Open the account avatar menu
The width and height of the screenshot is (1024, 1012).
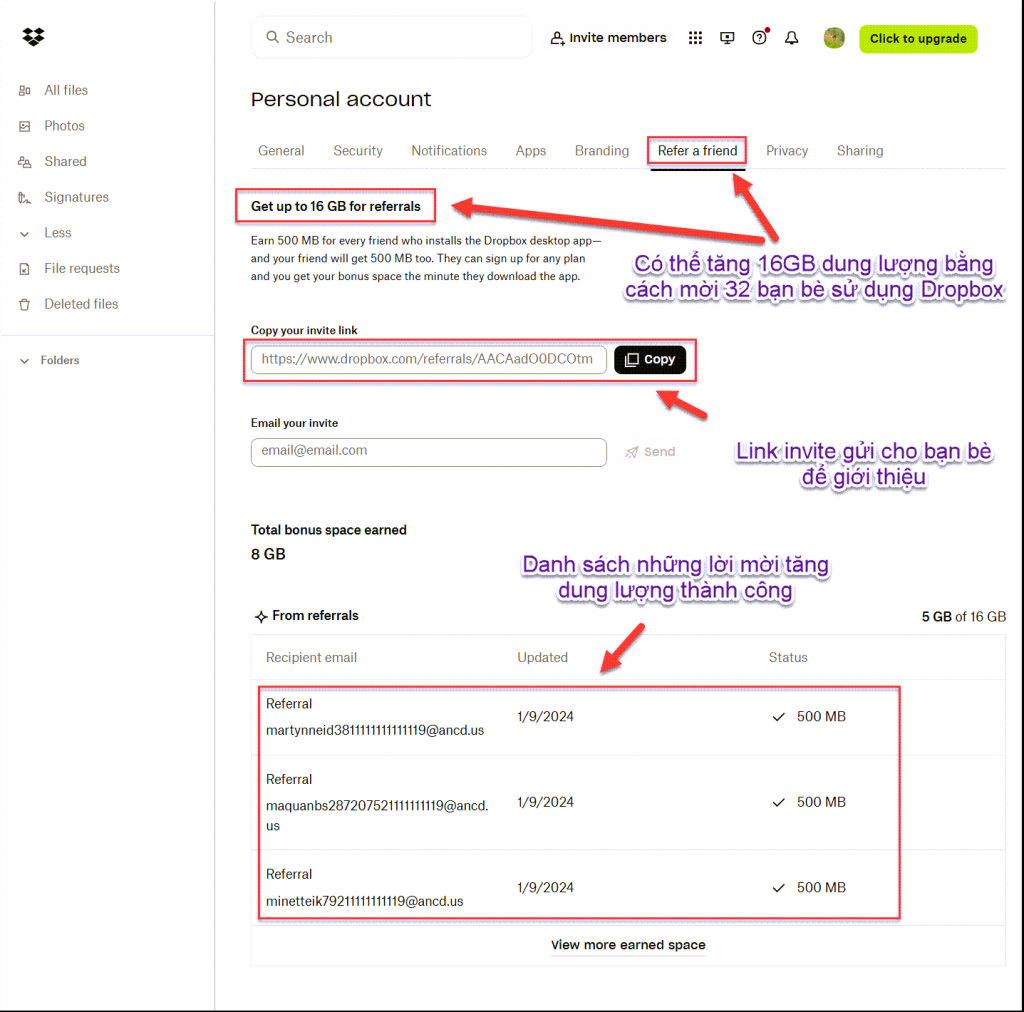tap(834, 38)
